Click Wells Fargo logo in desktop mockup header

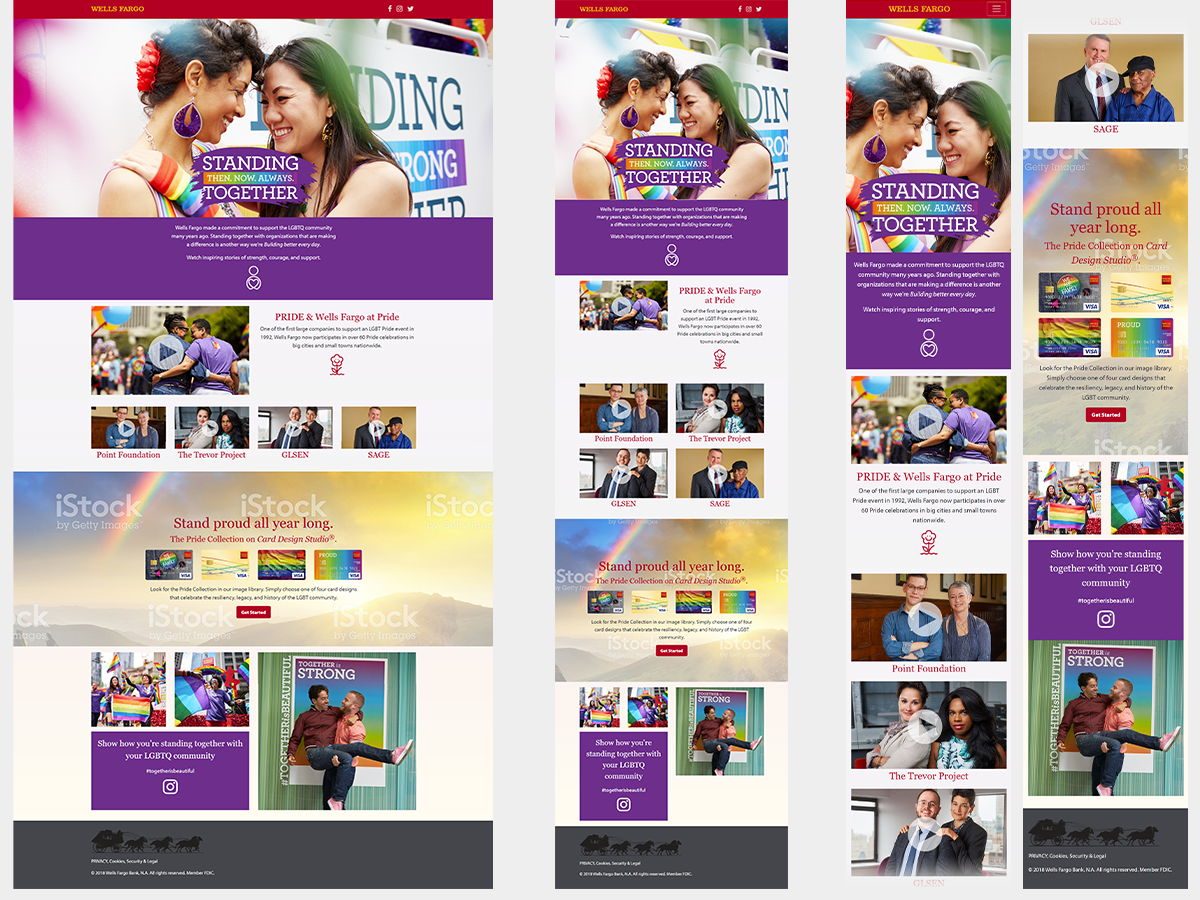117,9
